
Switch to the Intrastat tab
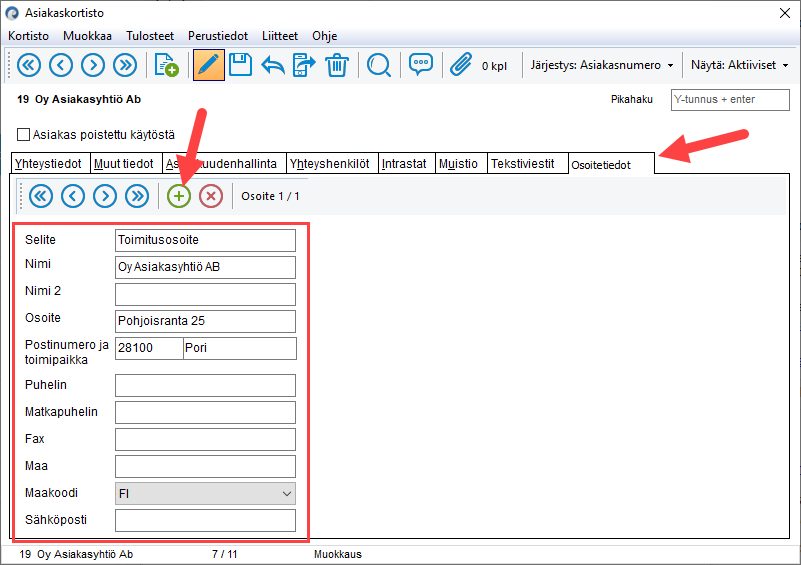[407, 163]
